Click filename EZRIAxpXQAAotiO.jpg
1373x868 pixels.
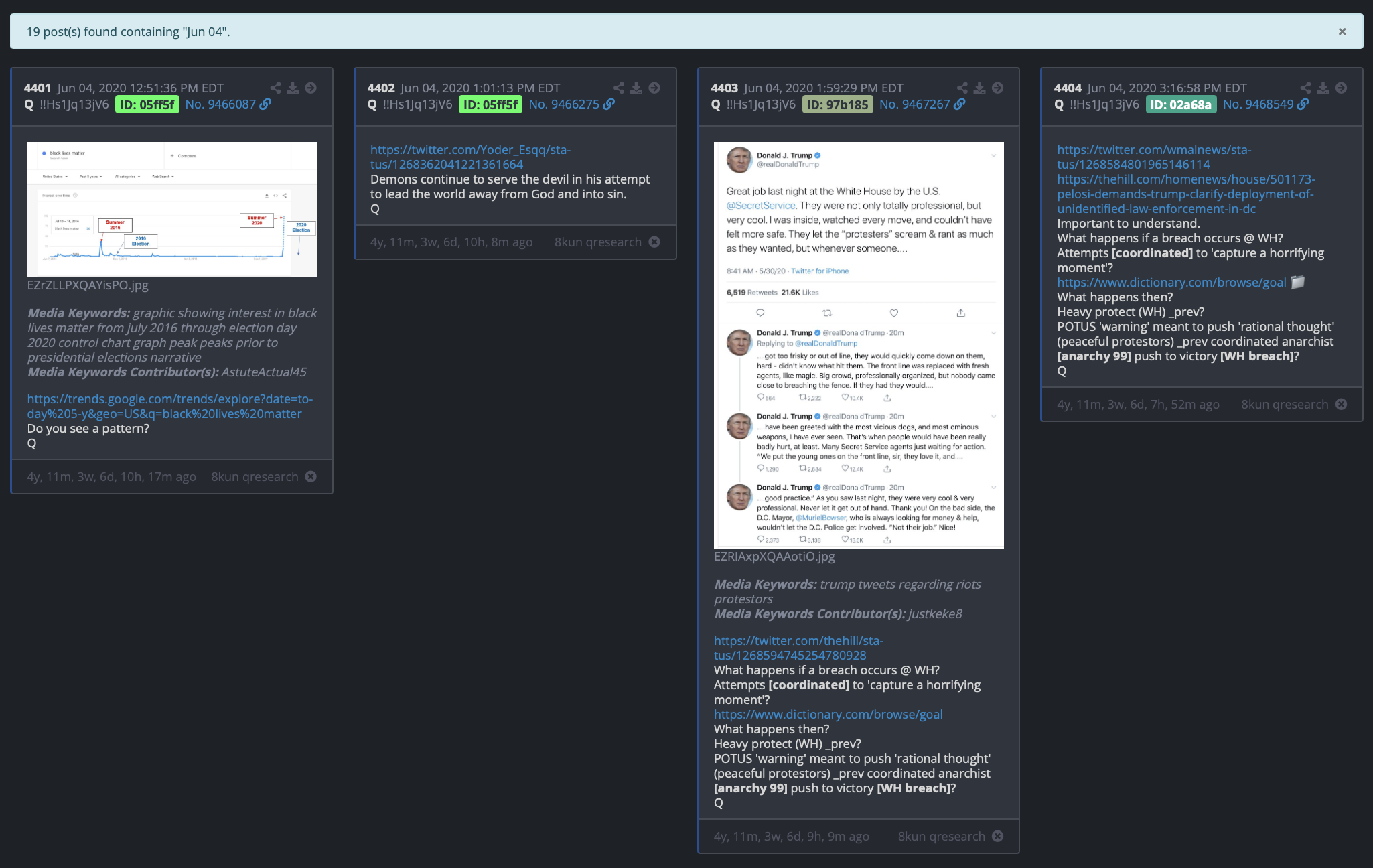coord(774,556)
